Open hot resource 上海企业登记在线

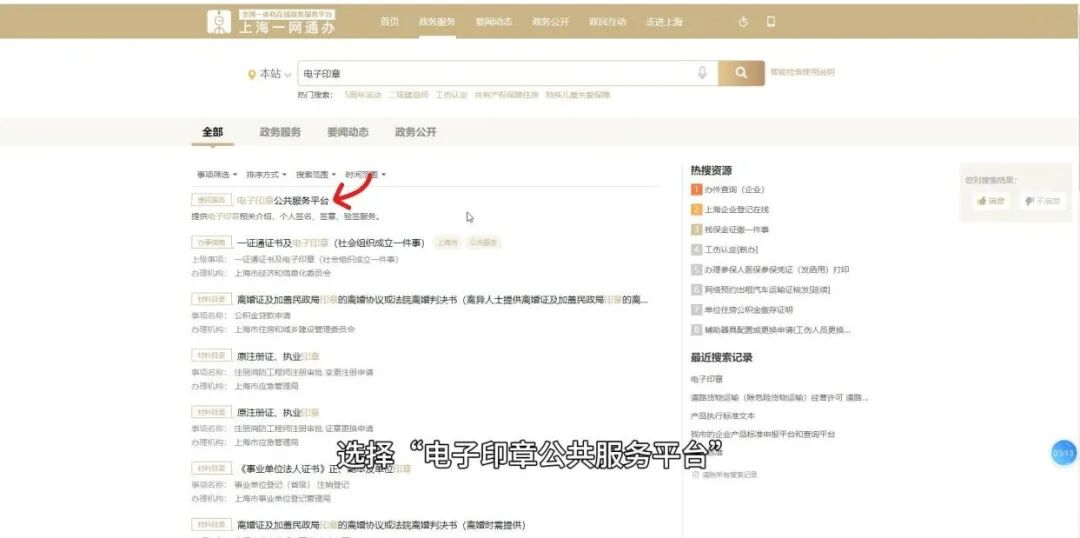pos(736,209)
